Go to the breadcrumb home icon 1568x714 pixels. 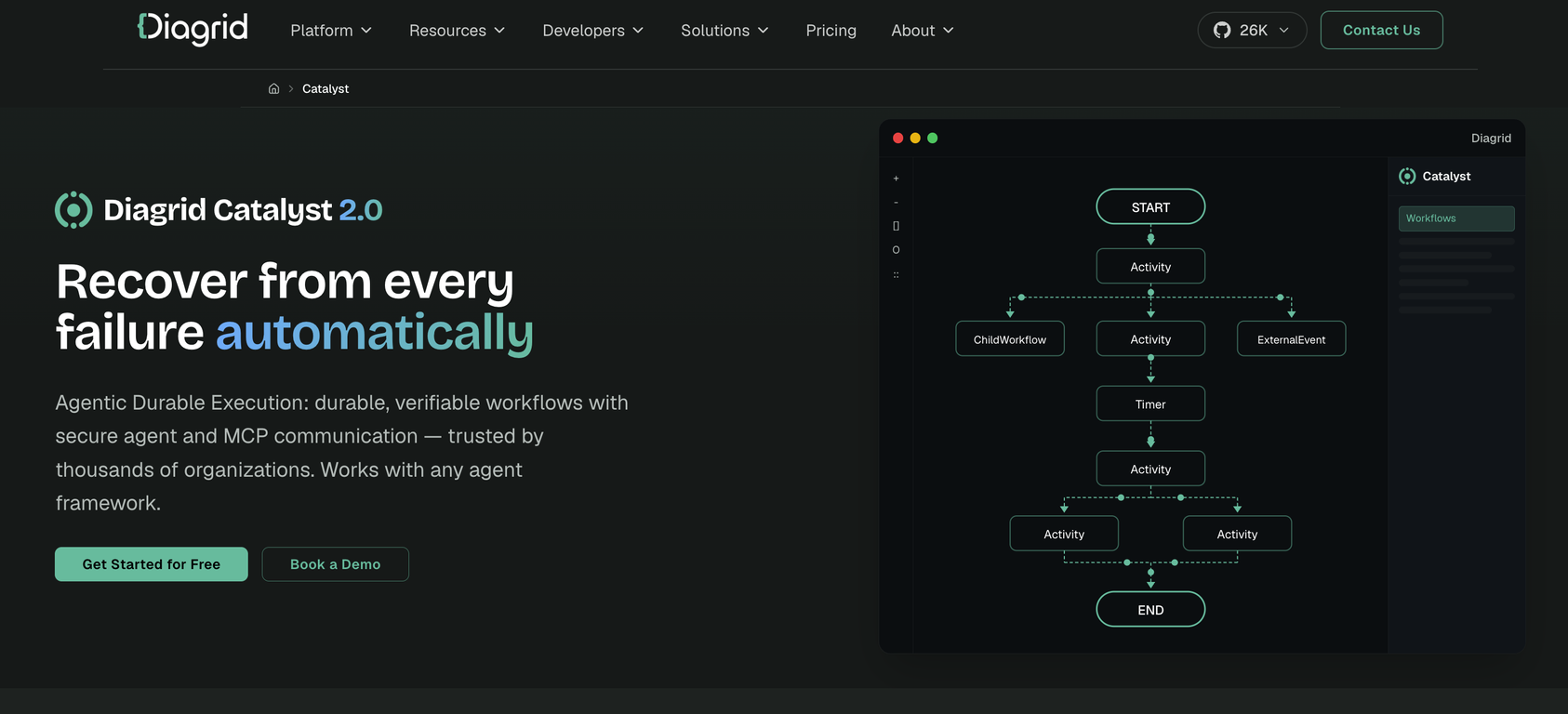(273, 88)
